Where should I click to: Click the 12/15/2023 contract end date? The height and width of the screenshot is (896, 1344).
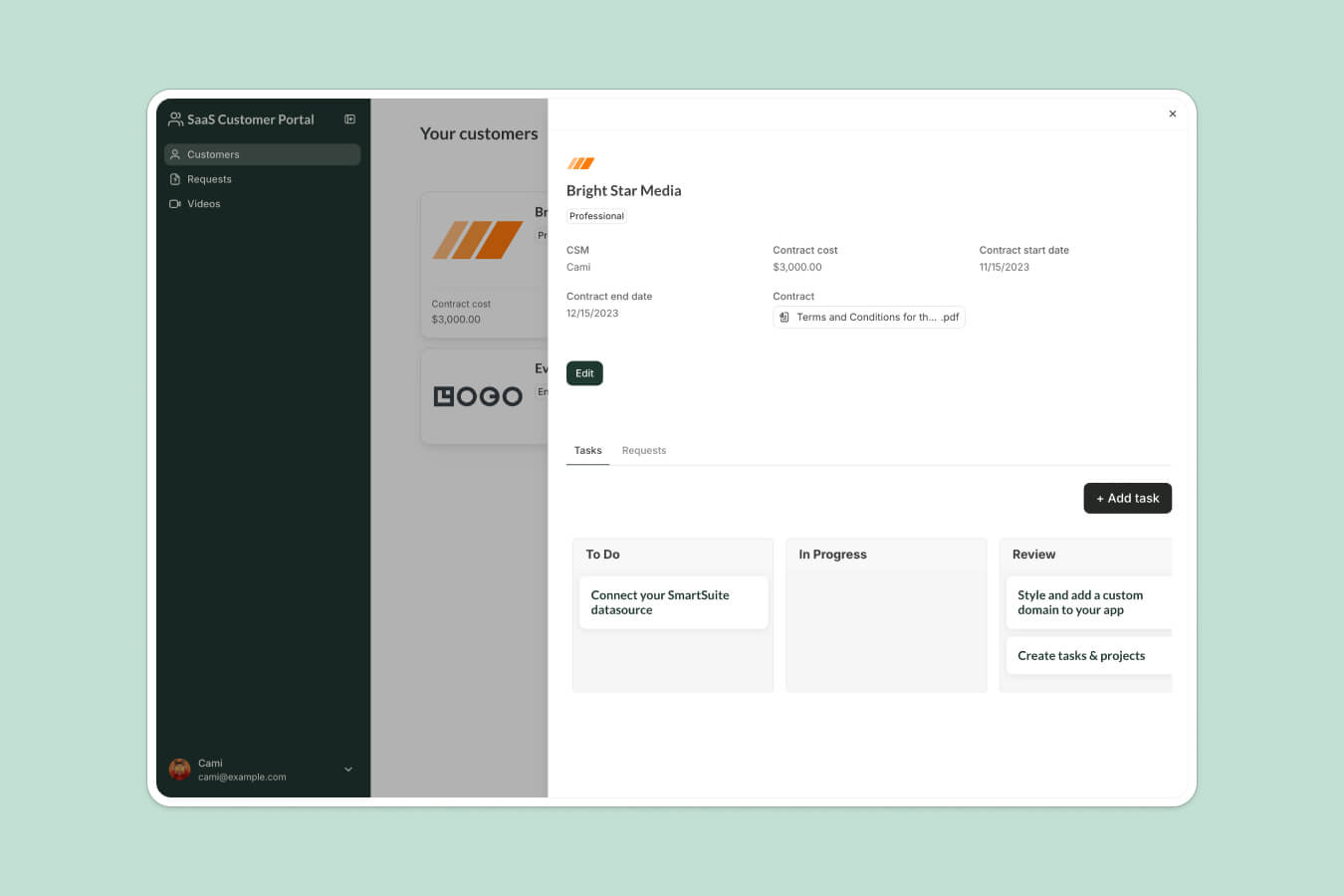592,314
